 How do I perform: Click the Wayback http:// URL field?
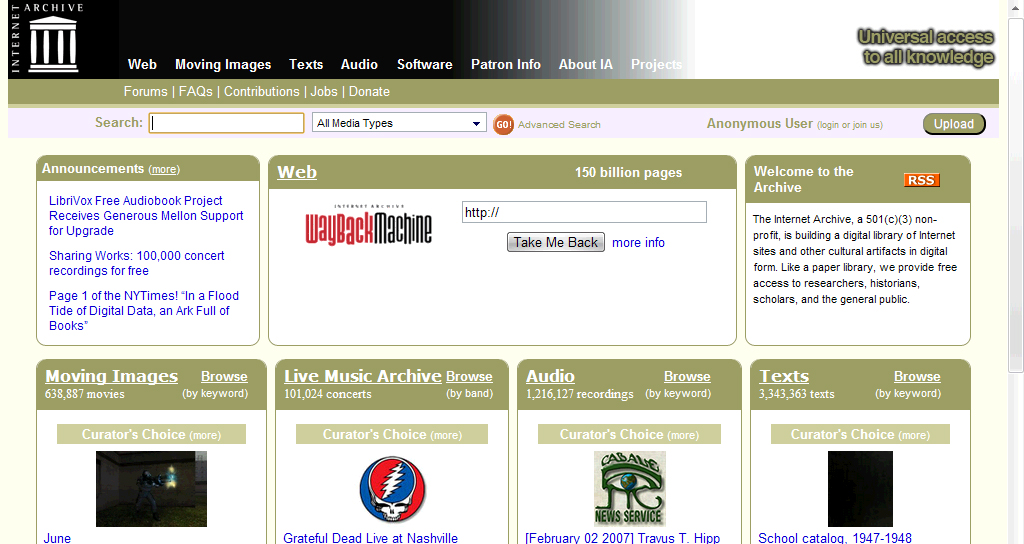click(x=584, y=212)
